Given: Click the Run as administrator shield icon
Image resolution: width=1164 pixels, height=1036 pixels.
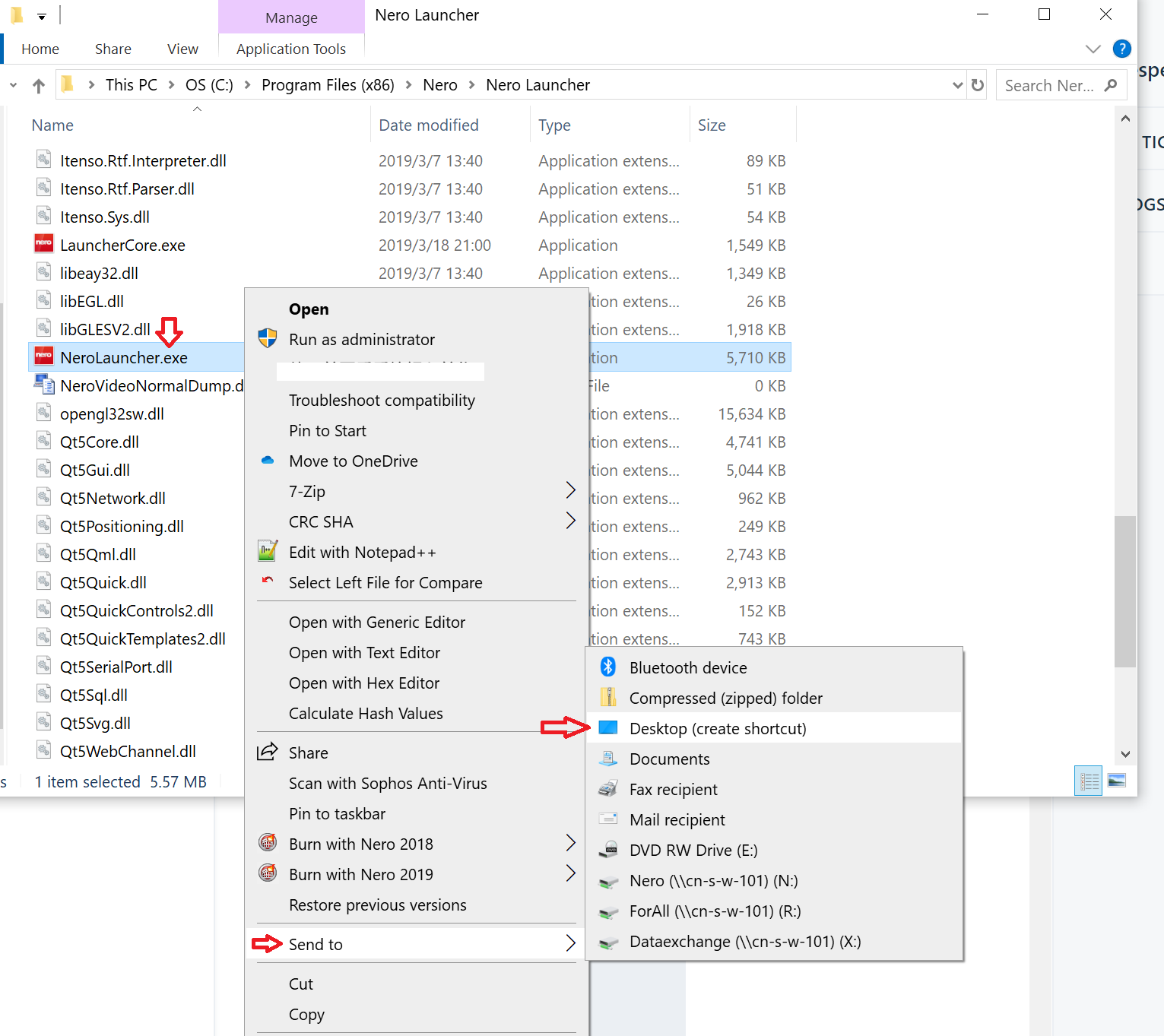Looking at the screenshot, I should (268, 338).
